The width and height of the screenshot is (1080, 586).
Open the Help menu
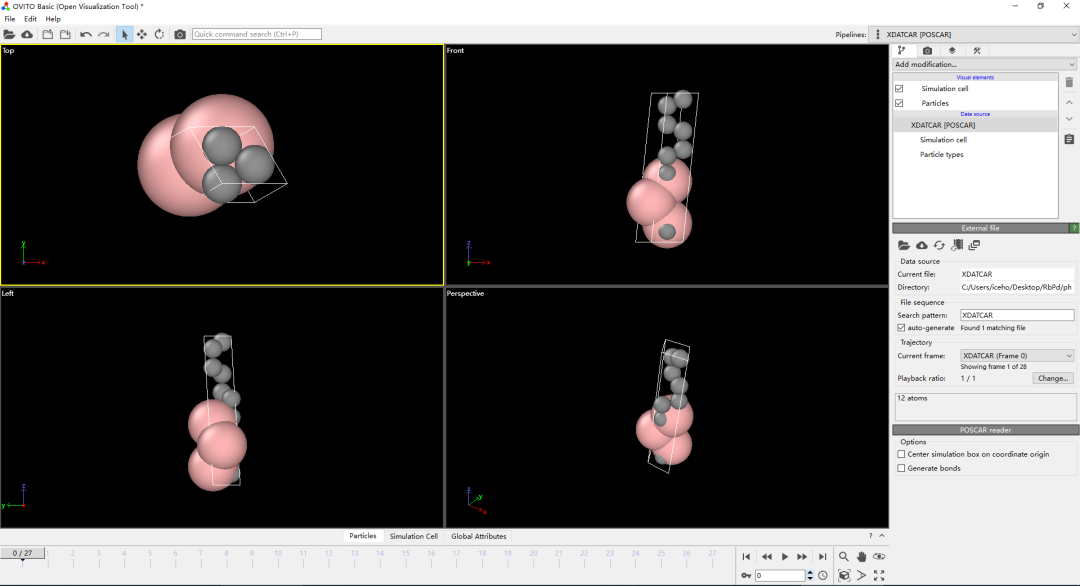(x=53, y=19)
